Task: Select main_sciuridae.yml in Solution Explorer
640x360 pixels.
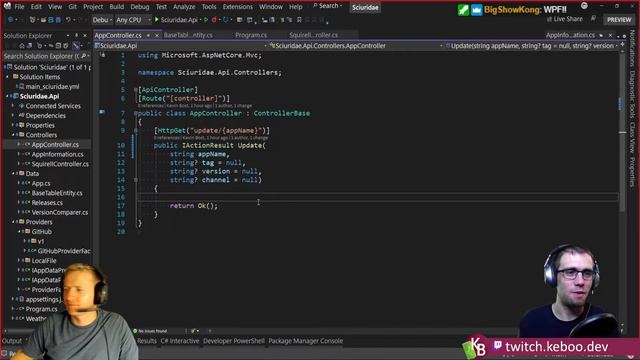Action: coord(52,87)
